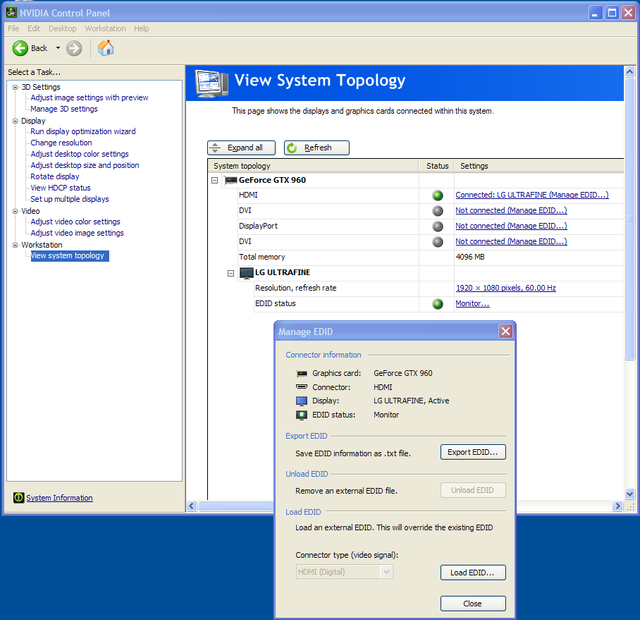Click the Close button in Manage EDID
640x620 pixels.
(x=473, y=604)
